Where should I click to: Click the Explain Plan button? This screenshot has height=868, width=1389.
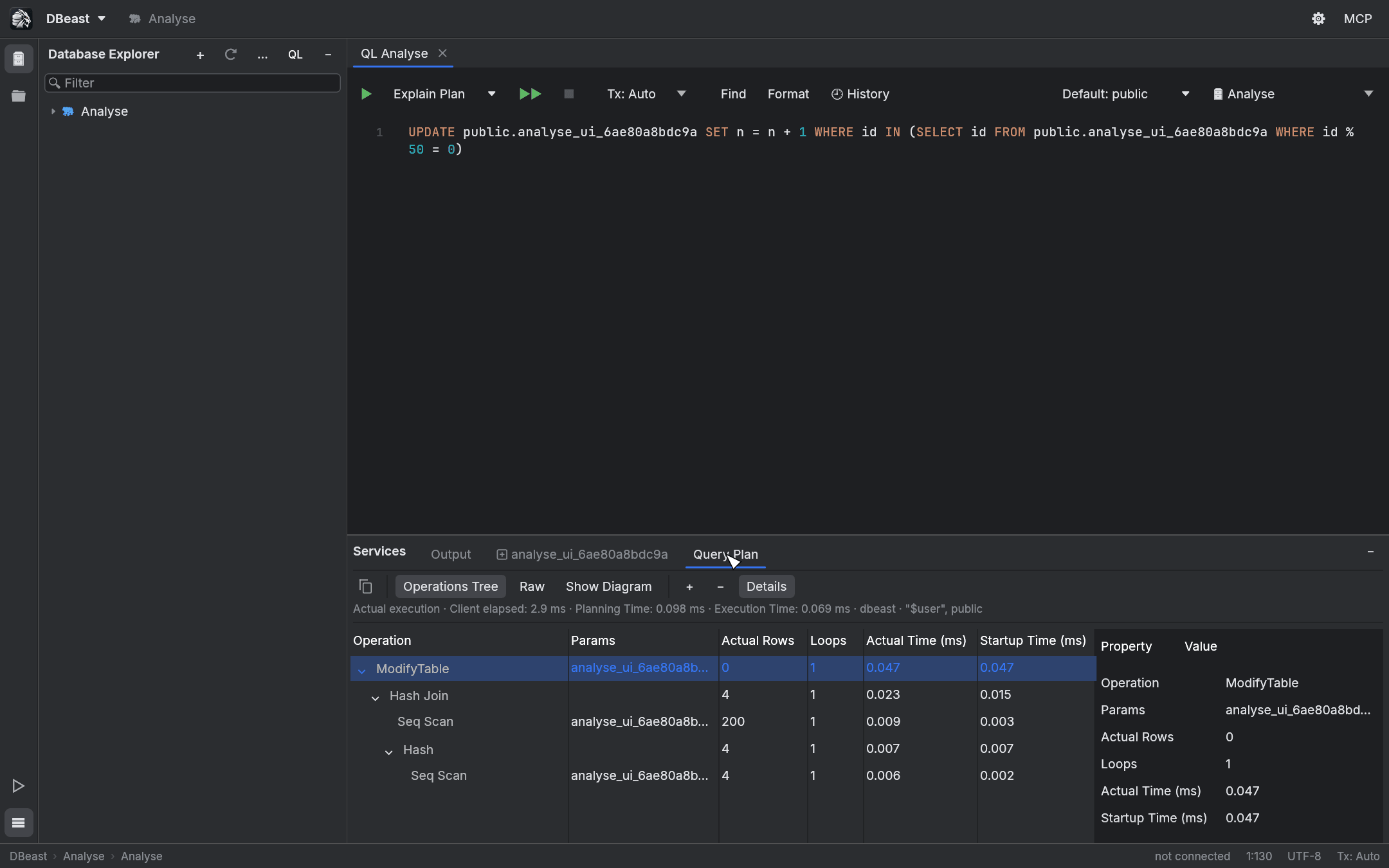click(x=429, y=94)
